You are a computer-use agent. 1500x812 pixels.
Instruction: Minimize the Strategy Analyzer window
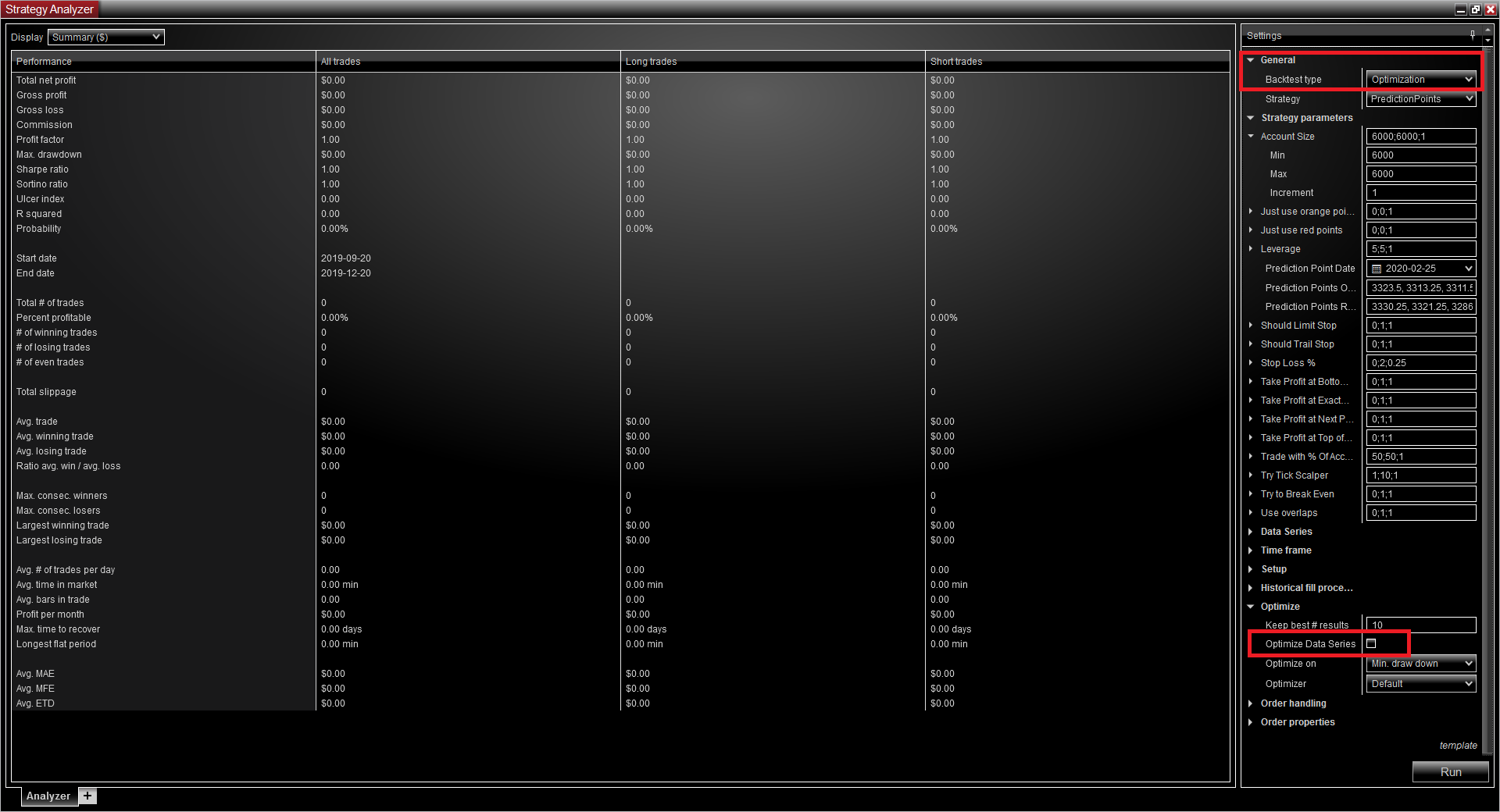coord(1461,9)
